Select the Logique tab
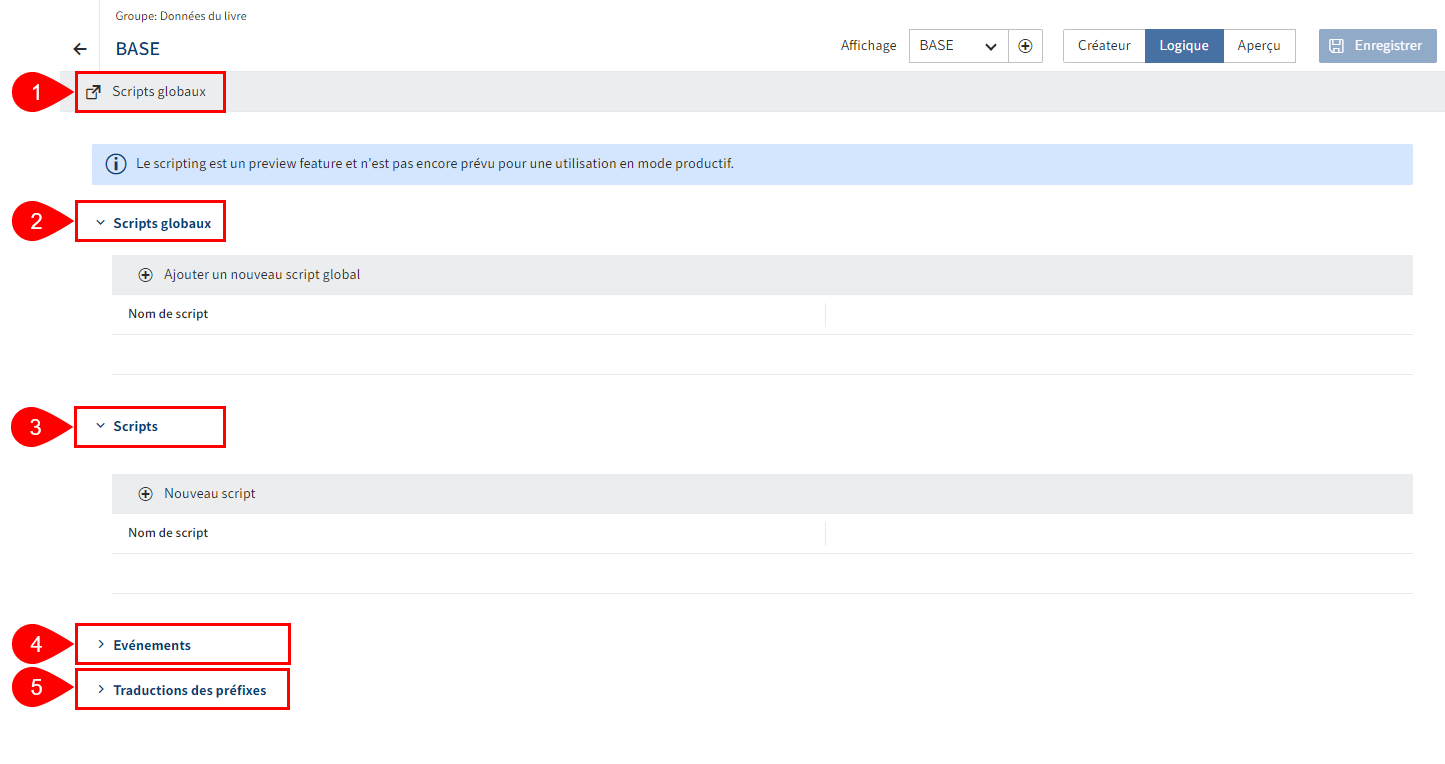1445x764 pixels. click(1184, 46)
